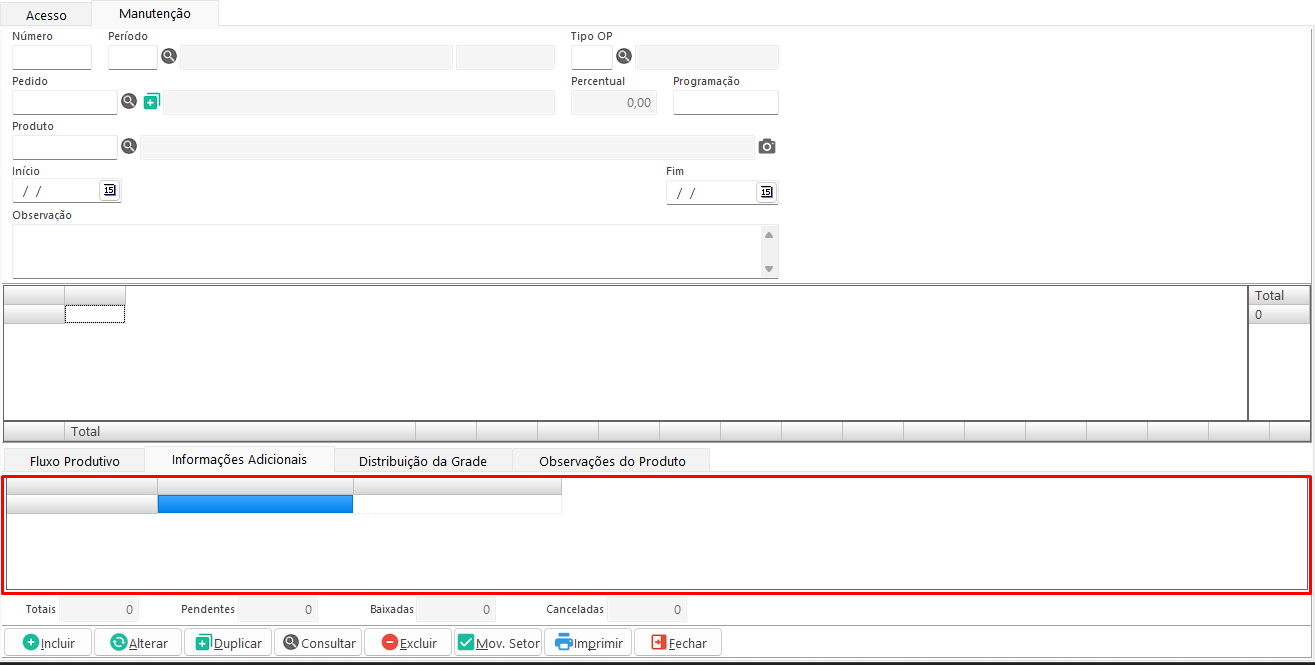Open the Início date calendar picker
Screen dimensions: 1315x665
tap(109, 191)
